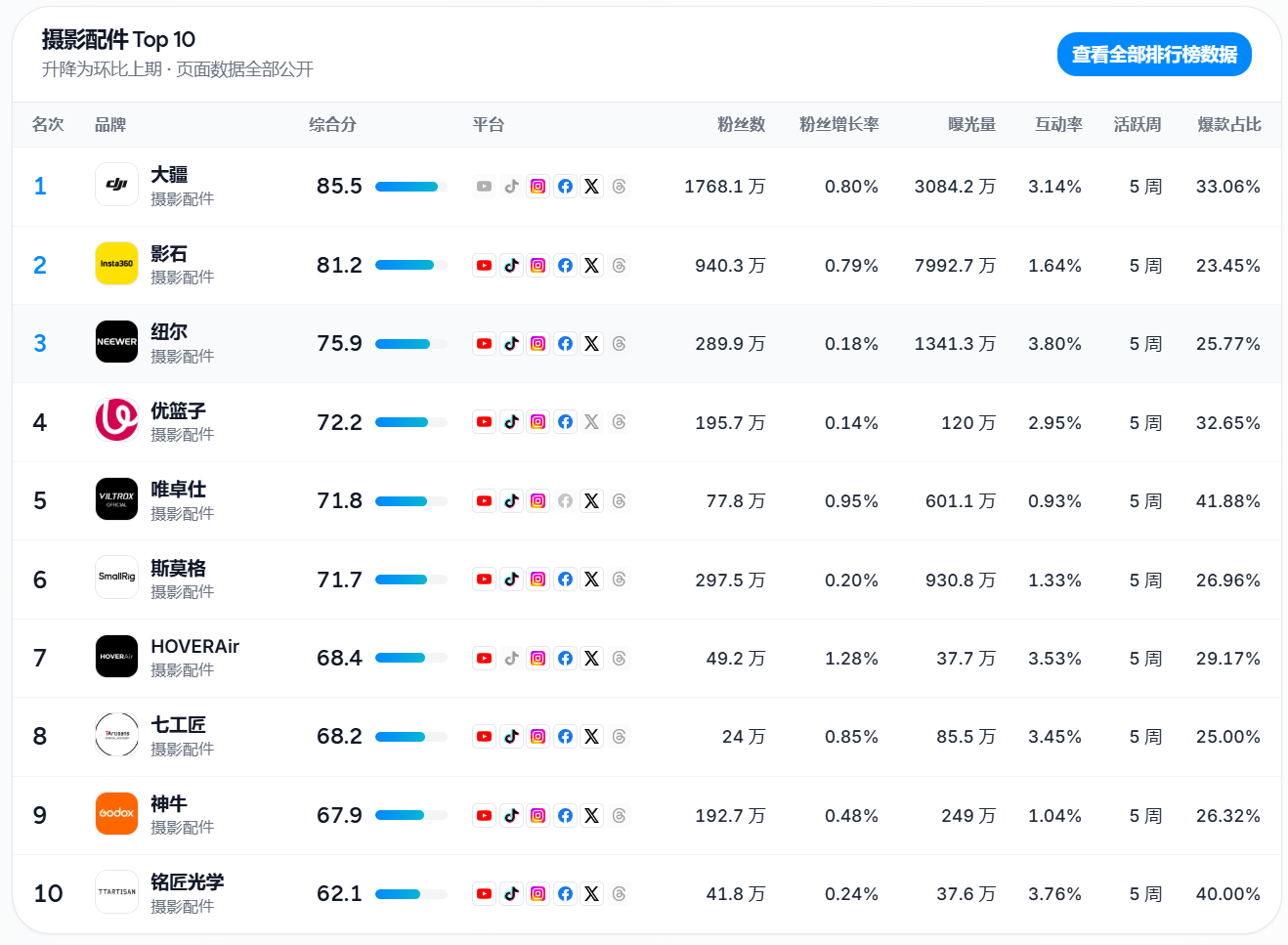Select the 互动率 column header

[x=1058, y=125]
